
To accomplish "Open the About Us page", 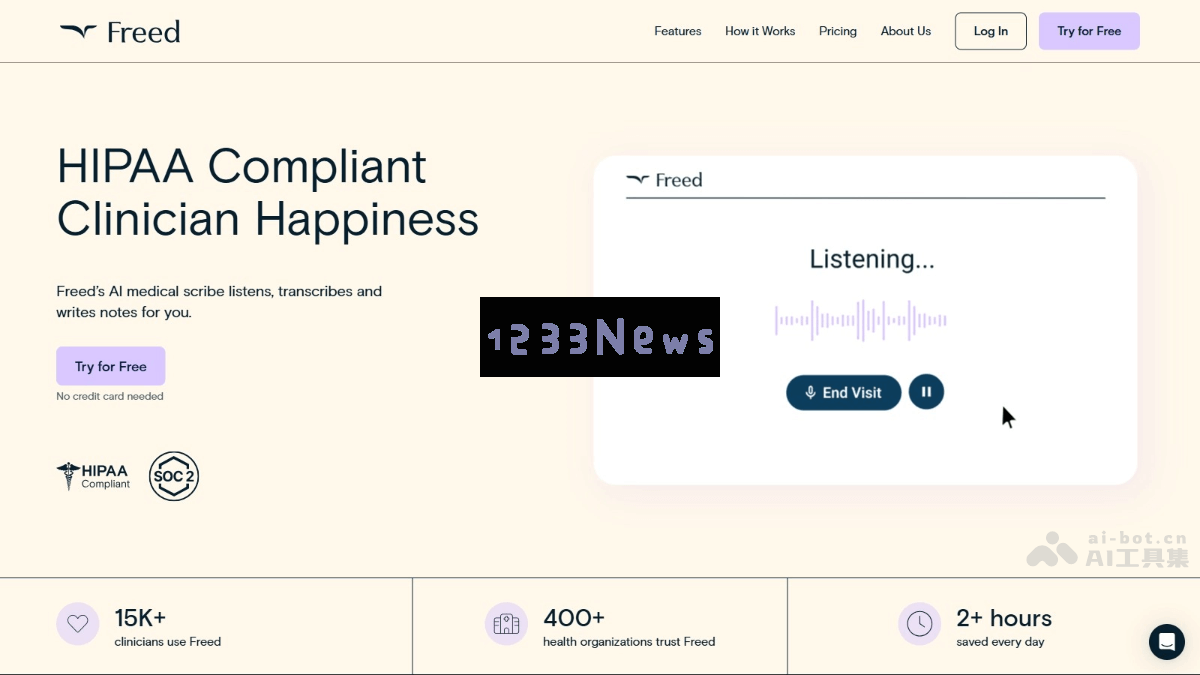I will pos(906,31).
